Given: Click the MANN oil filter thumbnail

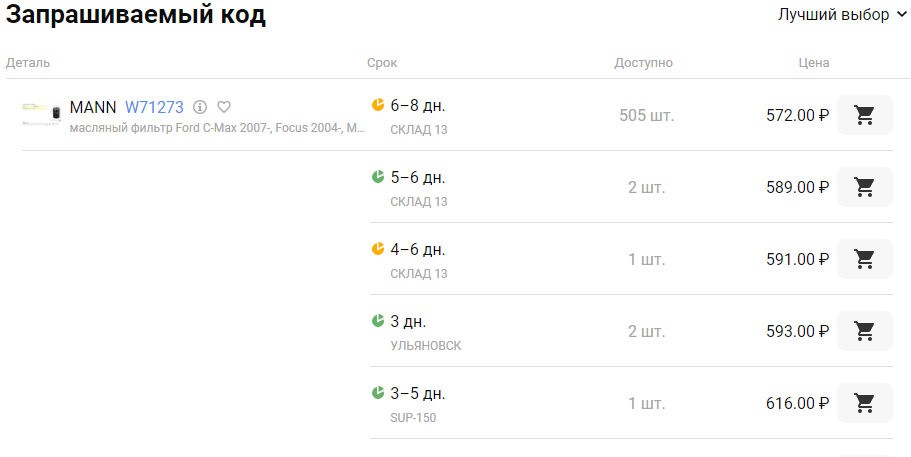Looking at the screenshot, I should [41, 113].
